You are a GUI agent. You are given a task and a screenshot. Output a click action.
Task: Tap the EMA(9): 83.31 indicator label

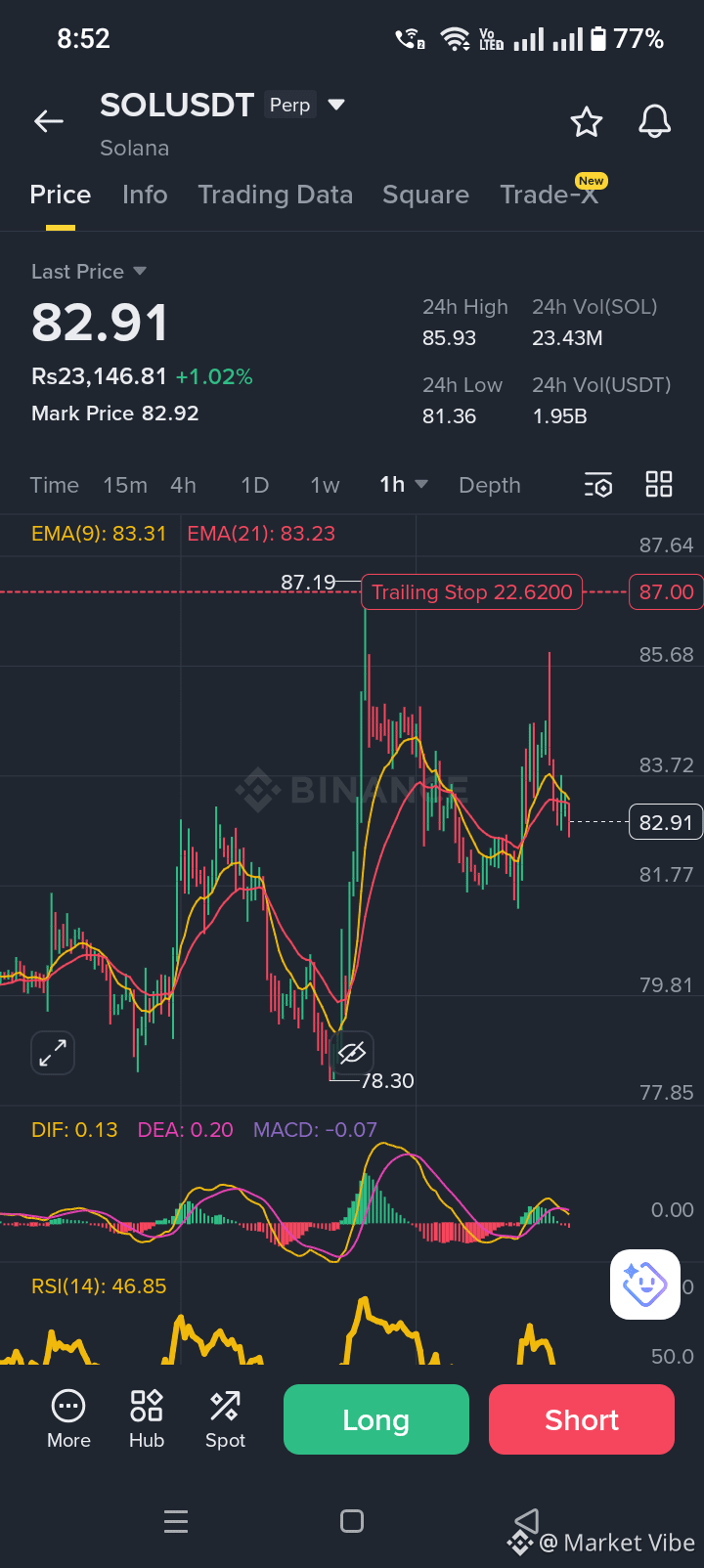click(99, 534)
